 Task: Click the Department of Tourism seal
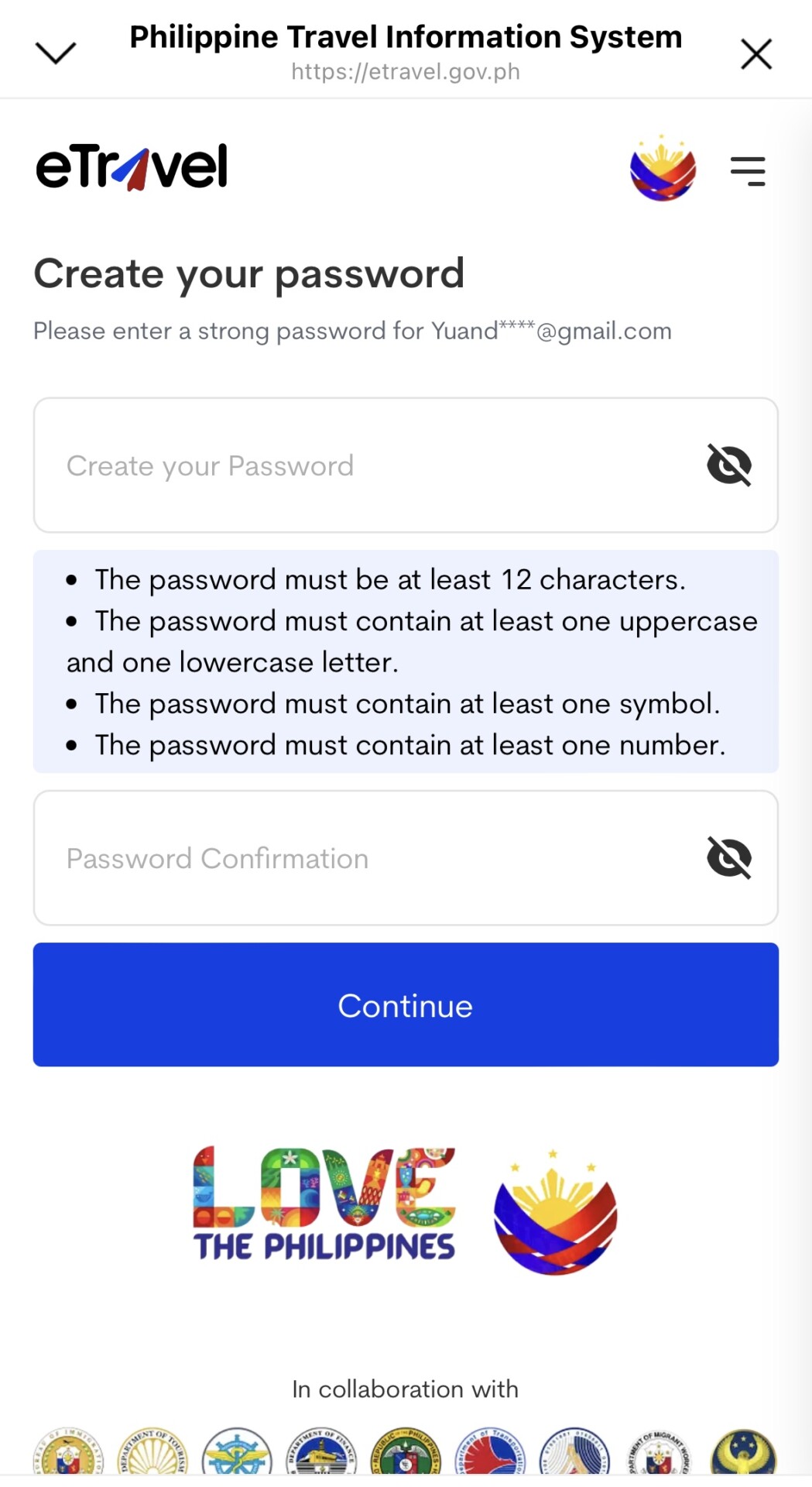click(152, 1454)
